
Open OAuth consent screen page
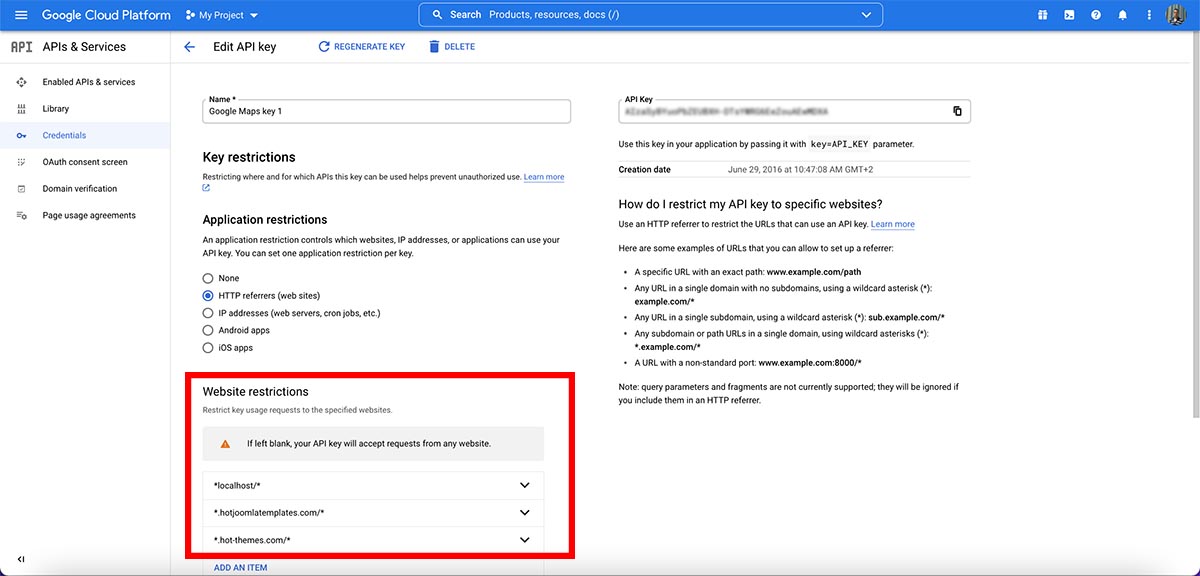pyautogui.click(x=85, y=162)
